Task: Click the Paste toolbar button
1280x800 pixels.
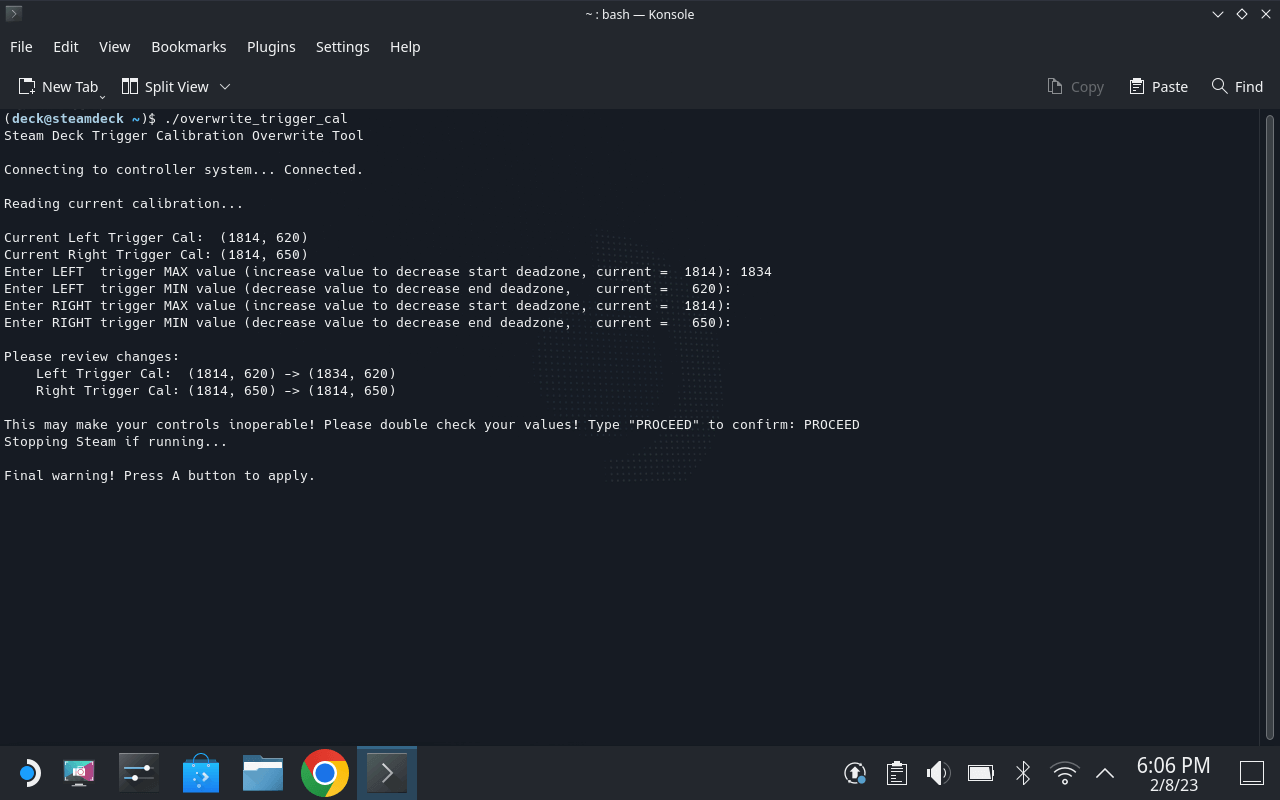Action: [1158, 87]
